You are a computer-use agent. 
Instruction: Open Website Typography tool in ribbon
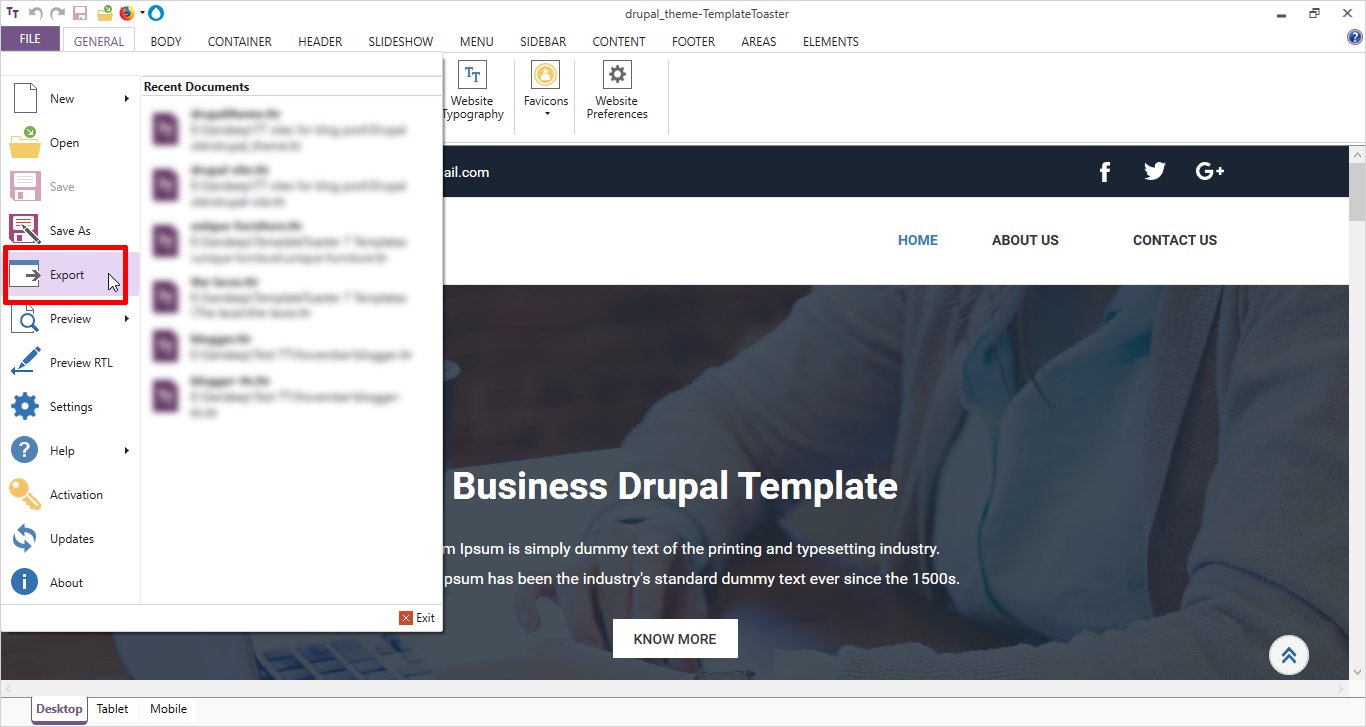(x=473, y=91)
